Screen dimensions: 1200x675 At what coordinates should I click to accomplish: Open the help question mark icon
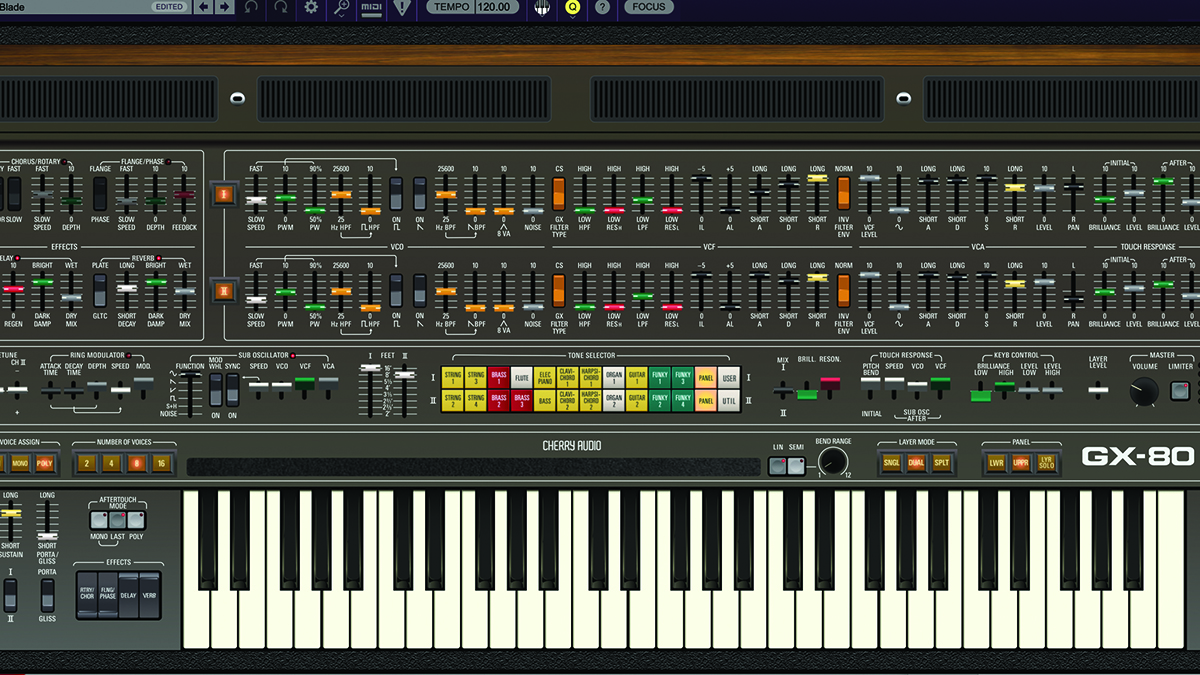tap(602, 7)
